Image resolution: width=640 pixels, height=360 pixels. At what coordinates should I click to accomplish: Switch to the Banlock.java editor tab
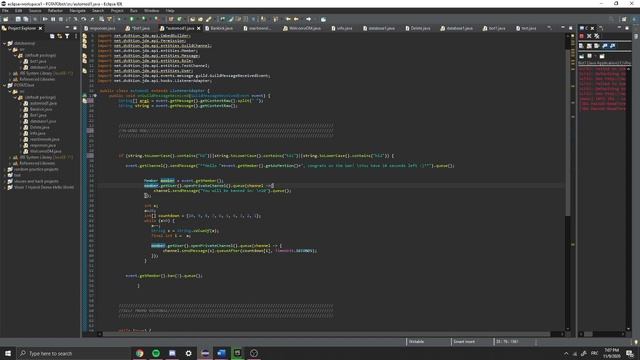pyautogui.click(x=220, y=28)
